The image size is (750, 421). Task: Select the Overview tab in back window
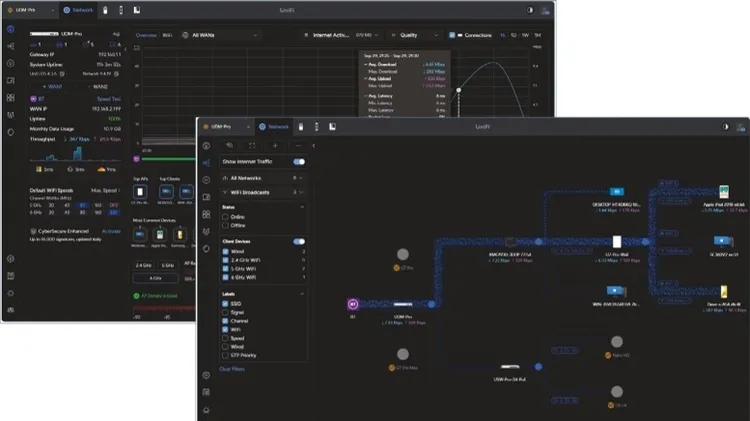click(x=147, y=34)
